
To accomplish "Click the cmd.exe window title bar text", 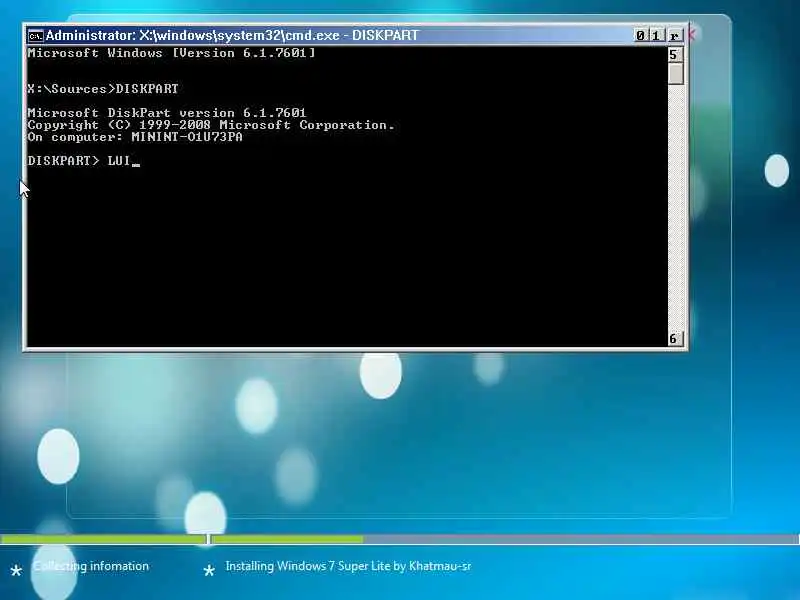I will point(232,35).
